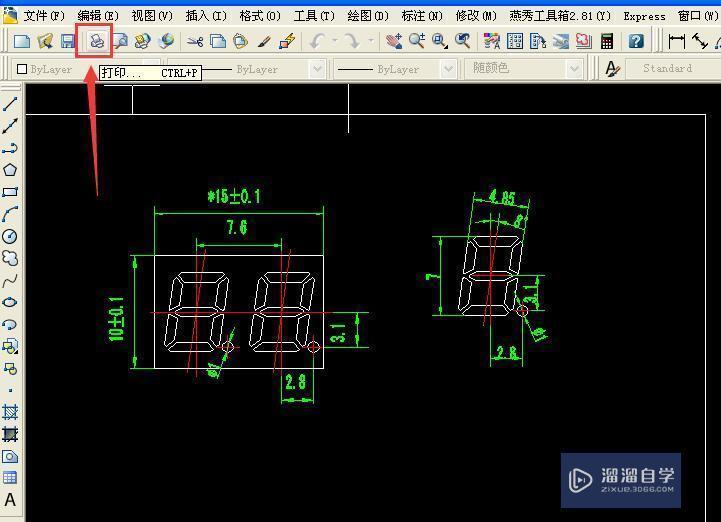Image resolution: width=721 pixels, height=522 pixels.
Task: Cut selection with the scissors icon
Action: 195,41
